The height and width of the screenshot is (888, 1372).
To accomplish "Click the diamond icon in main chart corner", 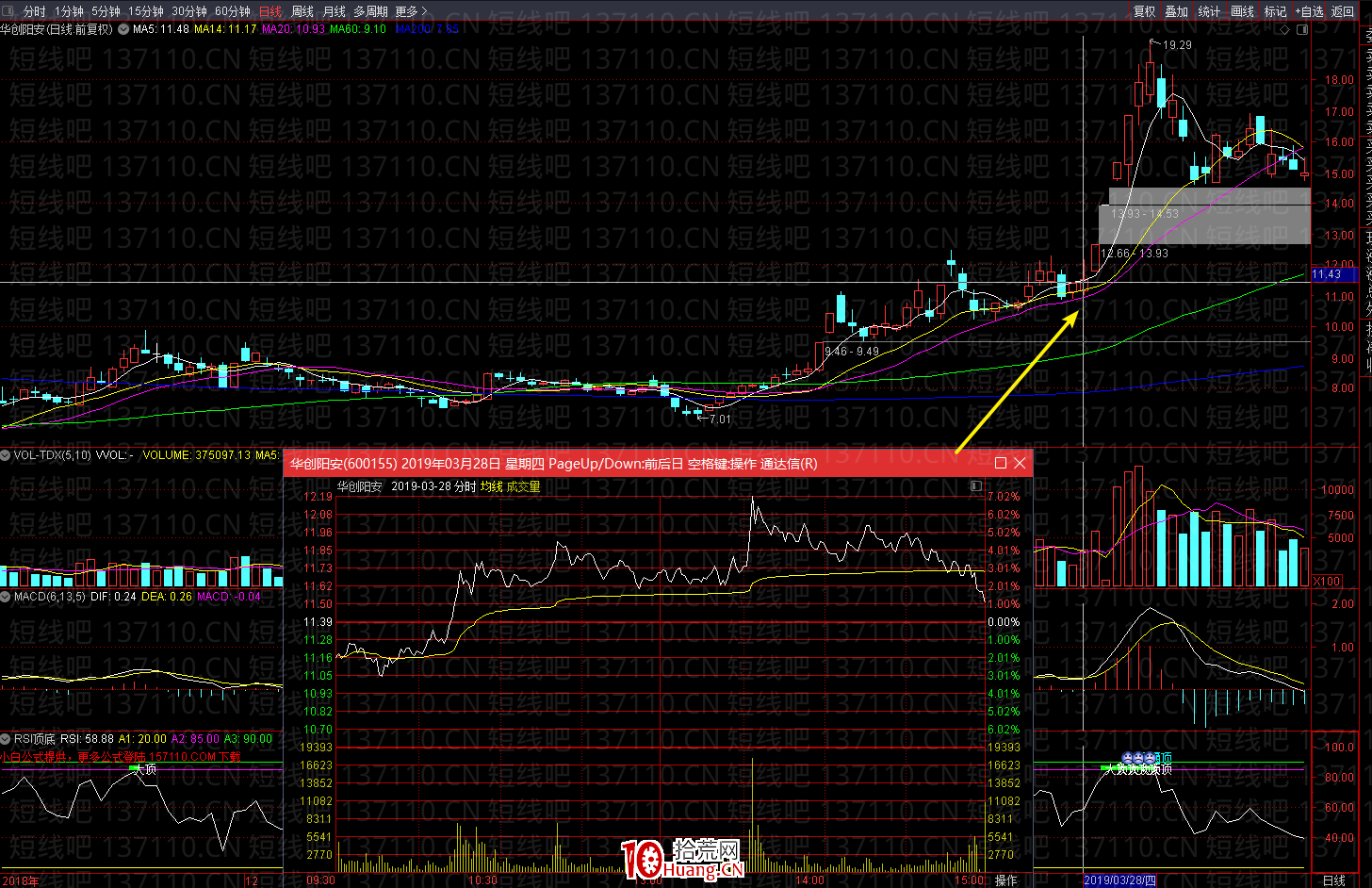I will click(1286, 29).
